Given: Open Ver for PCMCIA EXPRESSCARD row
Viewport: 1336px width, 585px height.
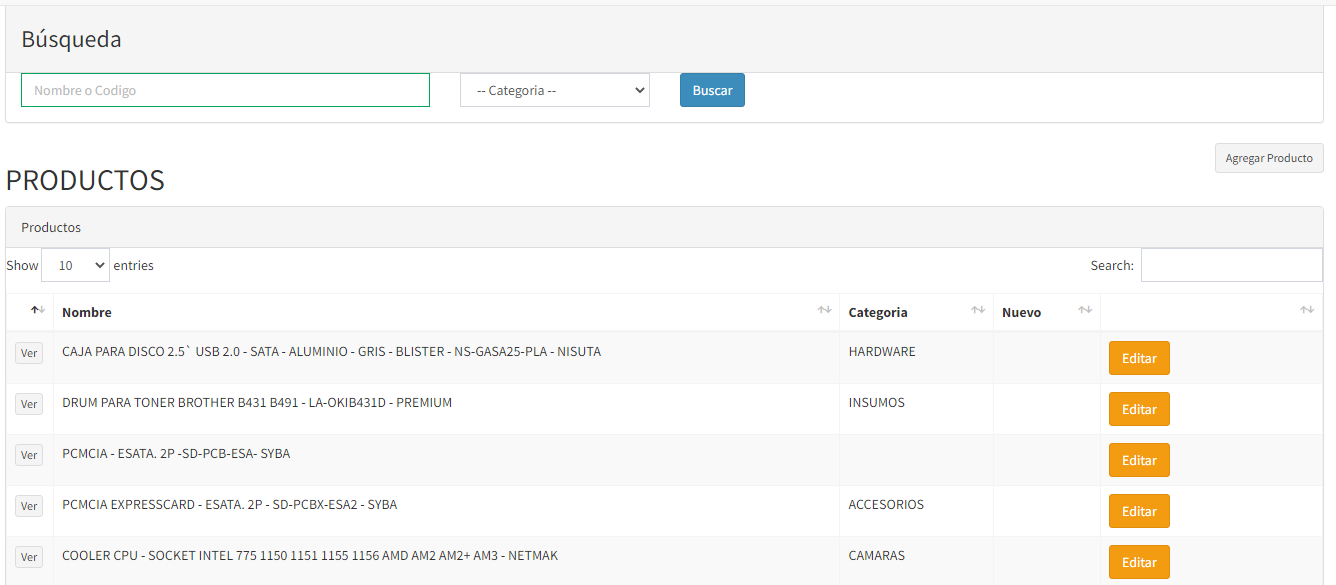Looking at the screenshot, I should point(29,506).
